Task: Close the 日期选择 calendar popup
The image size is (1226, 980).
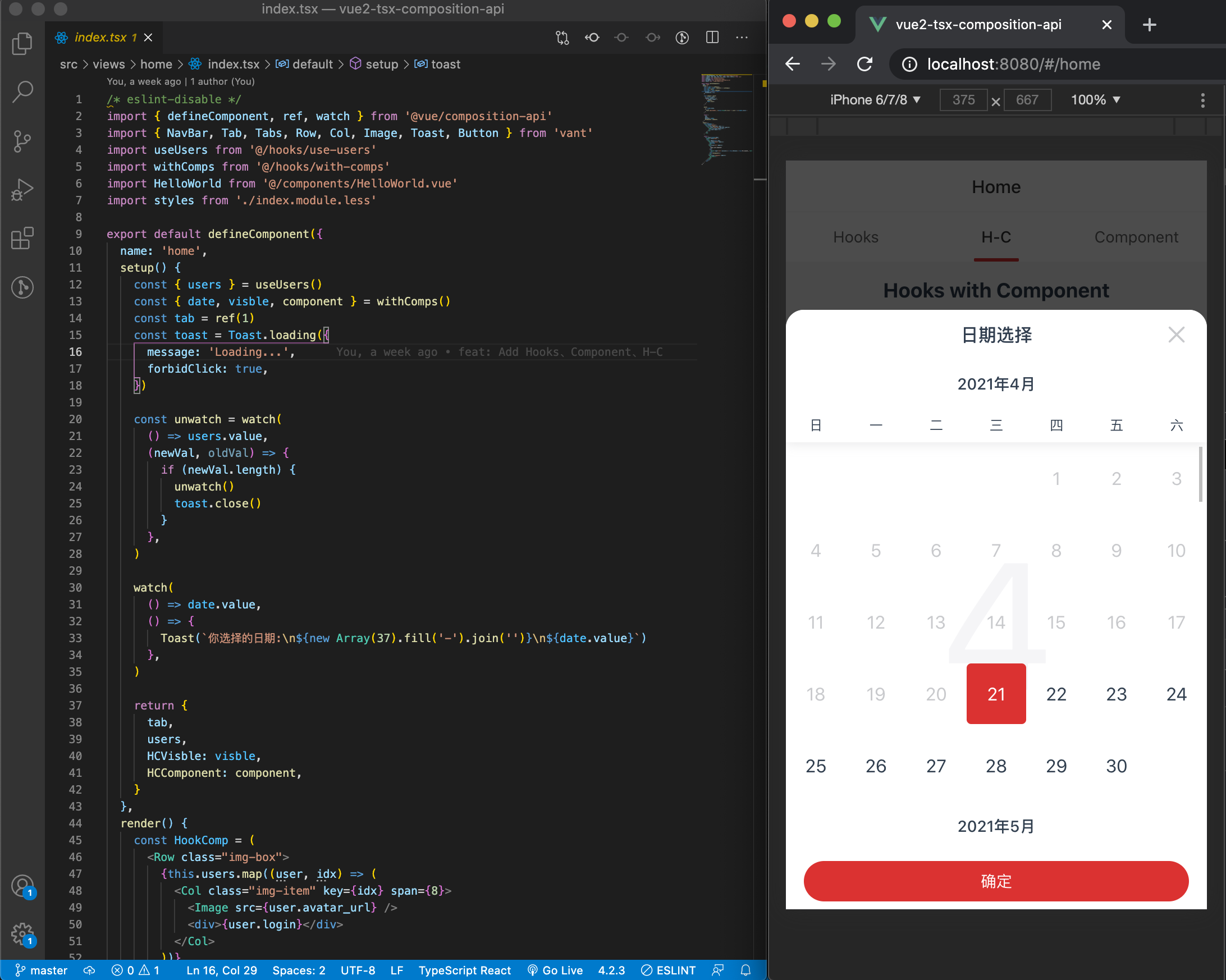Action: tap(1176, 335)
